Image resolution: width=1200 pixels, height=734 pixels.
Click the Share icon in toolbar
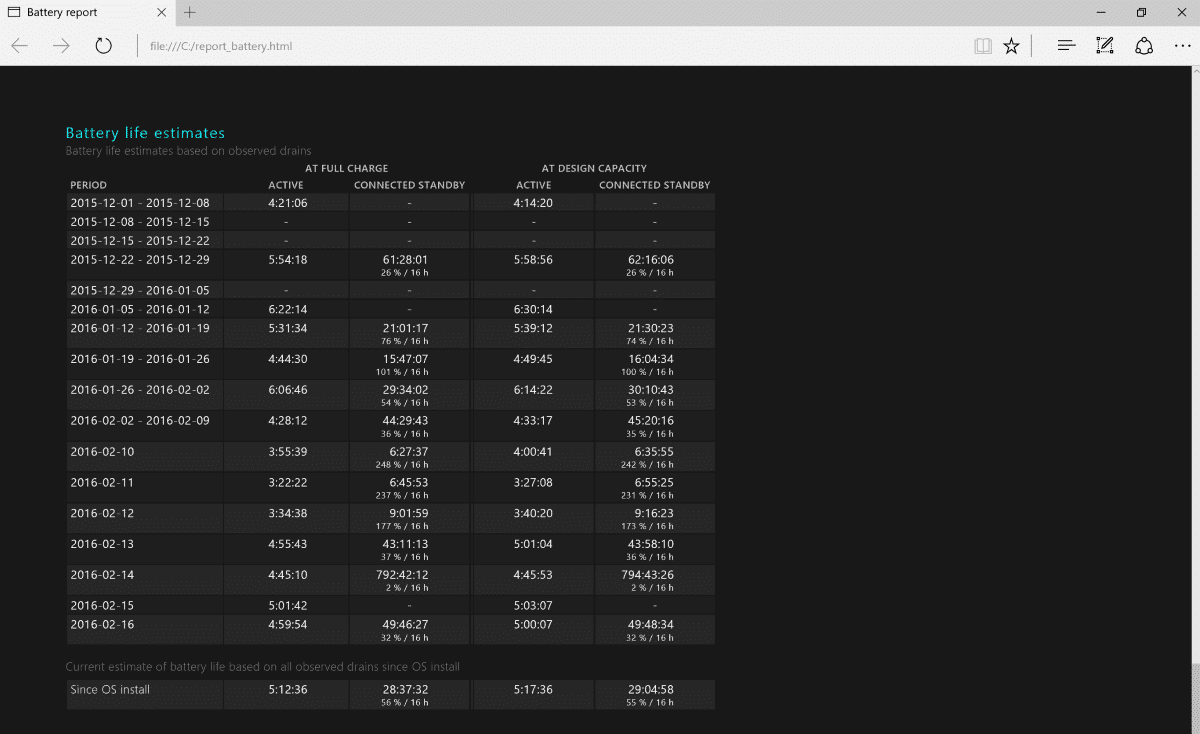pos(1144,46)
